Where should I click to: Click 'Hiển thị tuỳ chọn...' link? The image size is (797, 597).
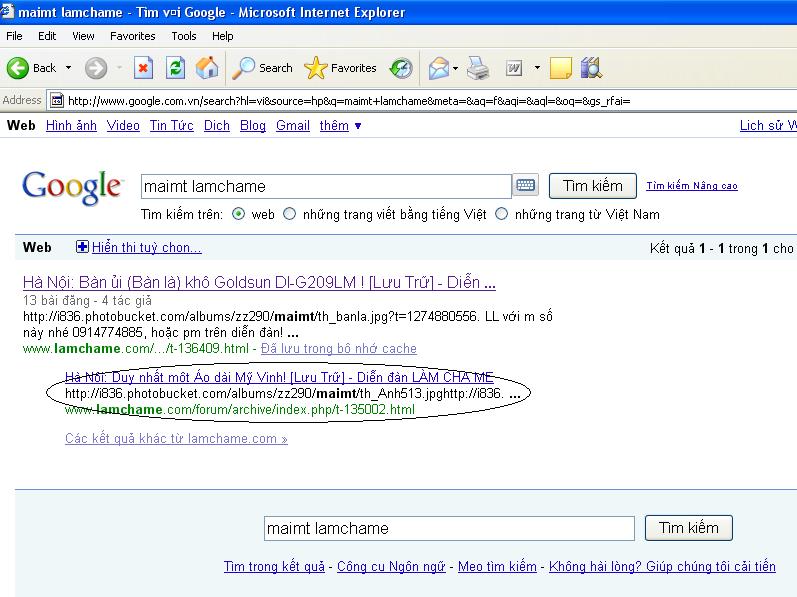[x=146, y=247]
